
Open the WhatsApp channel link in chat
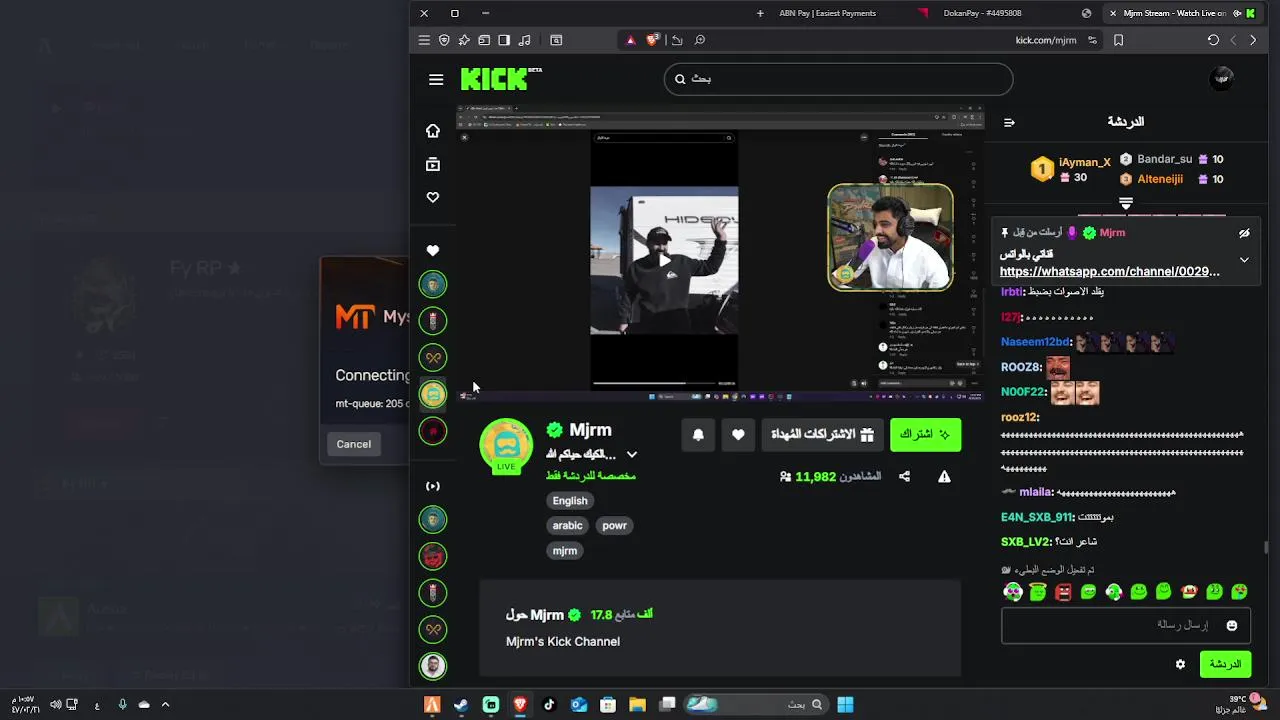[1109, 271]
